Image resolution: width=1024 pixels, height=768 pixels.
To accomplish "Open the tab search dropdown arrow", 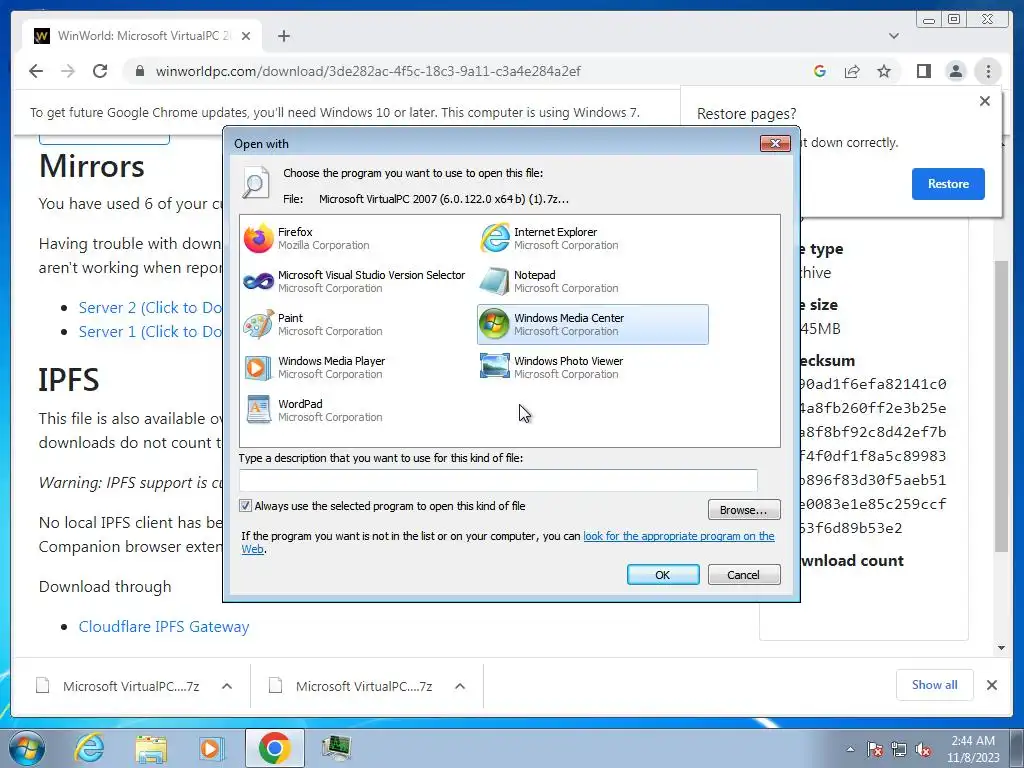I will point(894,36).
